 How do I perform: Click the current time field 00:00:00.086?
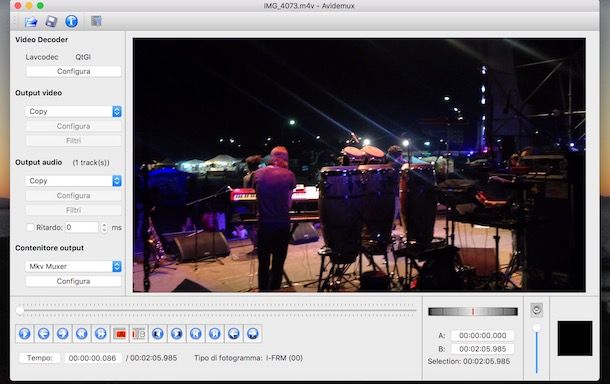(93, 358)
